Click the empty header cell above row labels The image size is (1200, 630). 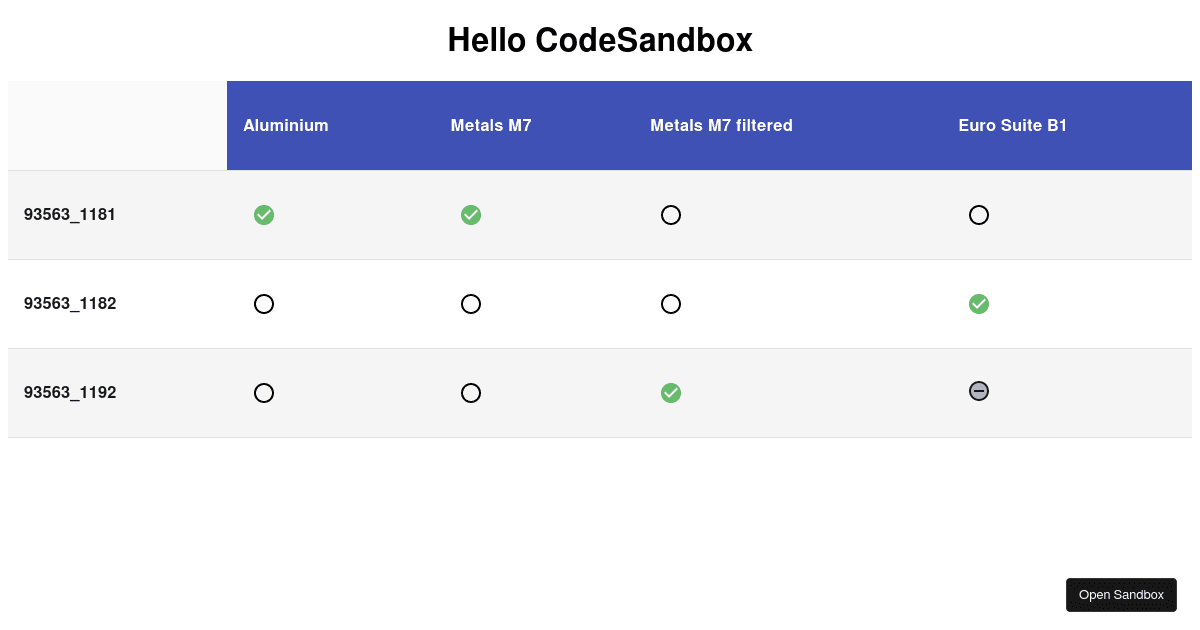(x=116, y=125)
